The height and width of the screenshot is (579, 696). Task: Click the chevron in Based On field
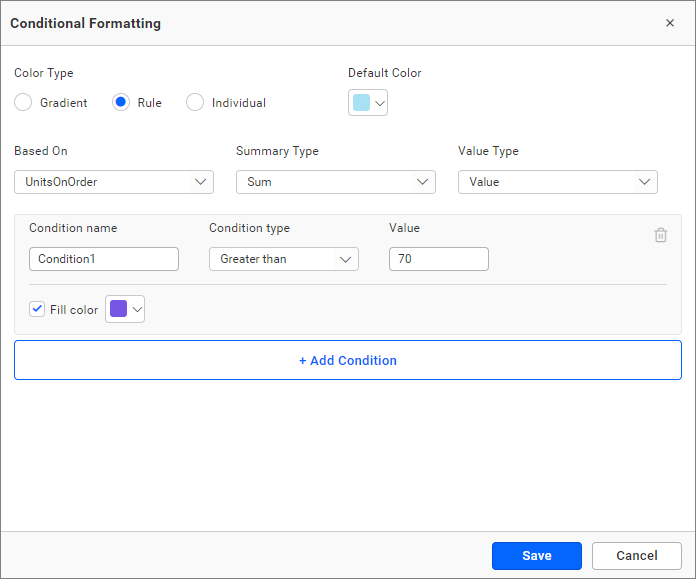click(200, 182)
